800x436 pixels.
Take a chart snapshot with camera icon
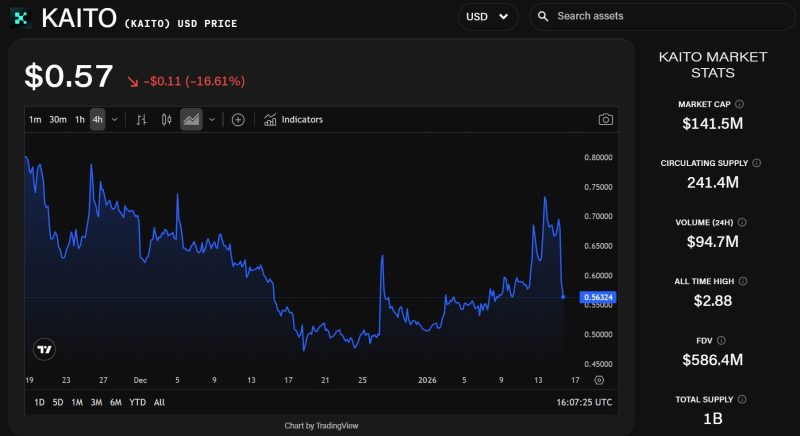605,120
